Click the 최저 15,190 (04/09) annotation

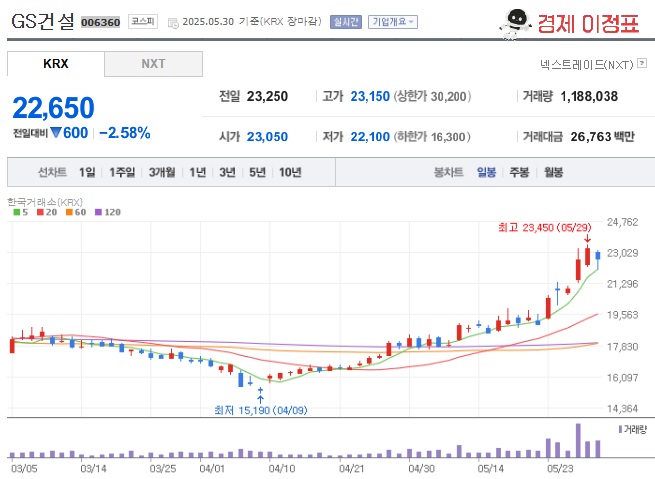point(261,410)
